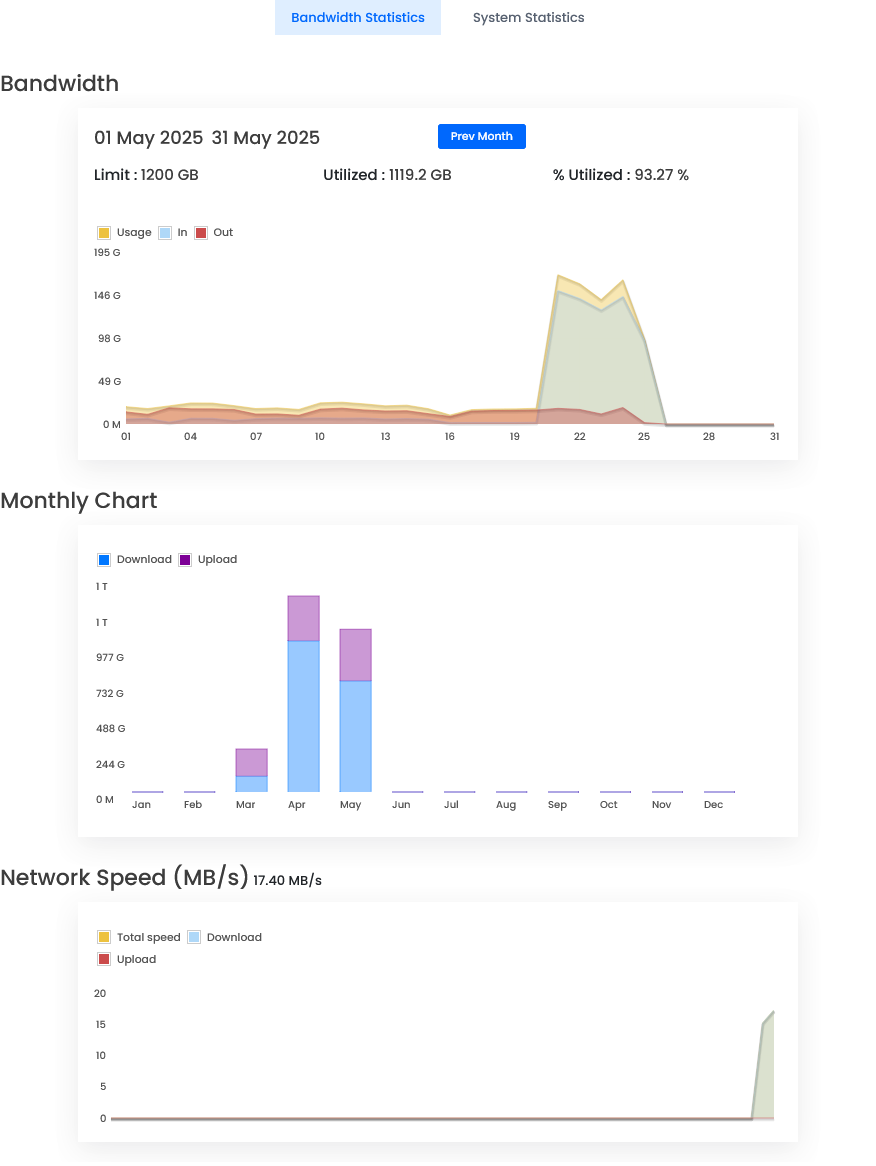The height and width of the screenshot is (1166, 876).
Task: Click the bandwidth peak near day 21
Action: 558,277
